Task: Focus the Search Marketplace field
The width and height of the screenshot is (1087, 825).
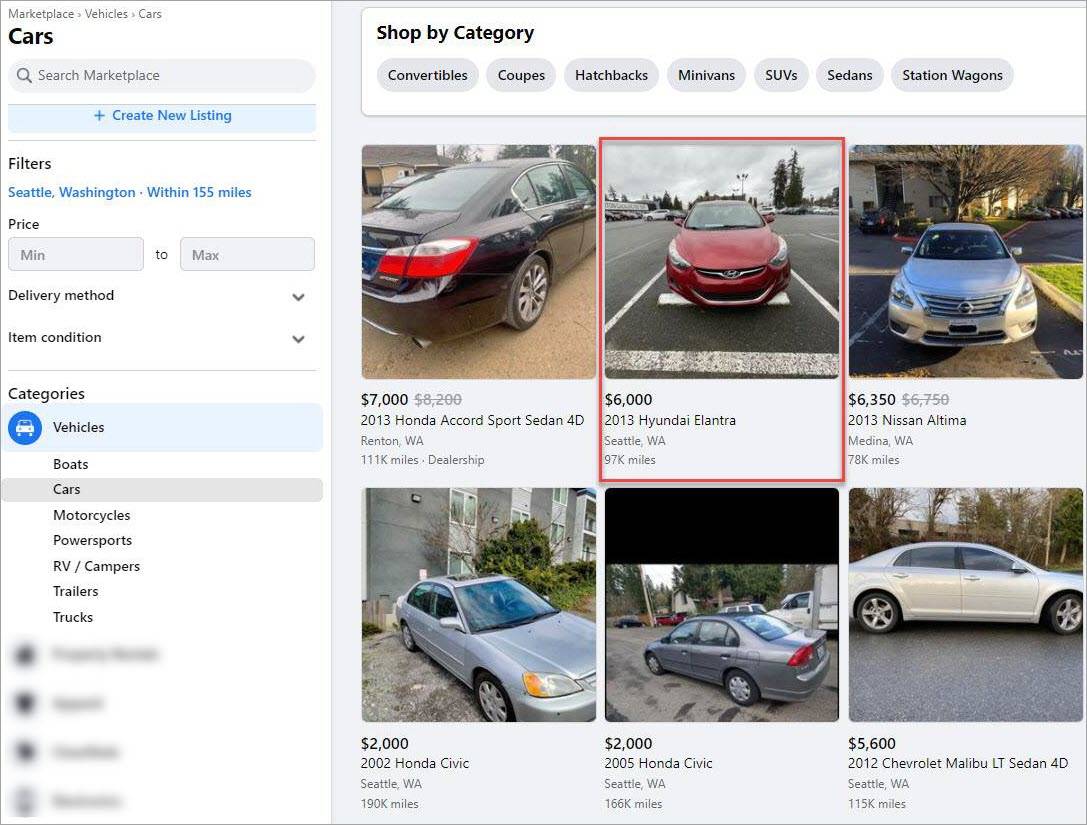Action: coord(162,76)
